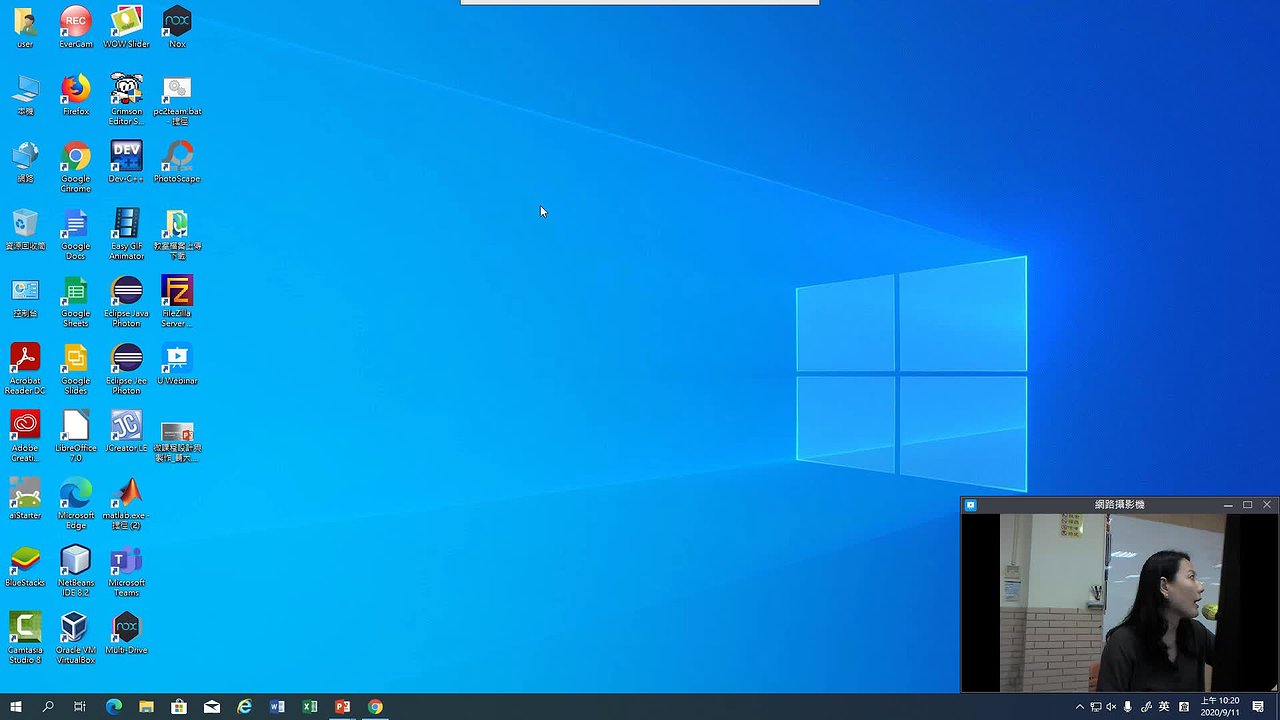This screenshot has width=1280, height=720.
Task: Switch to PowerPoint on taskbar
Action: (342, 707)
